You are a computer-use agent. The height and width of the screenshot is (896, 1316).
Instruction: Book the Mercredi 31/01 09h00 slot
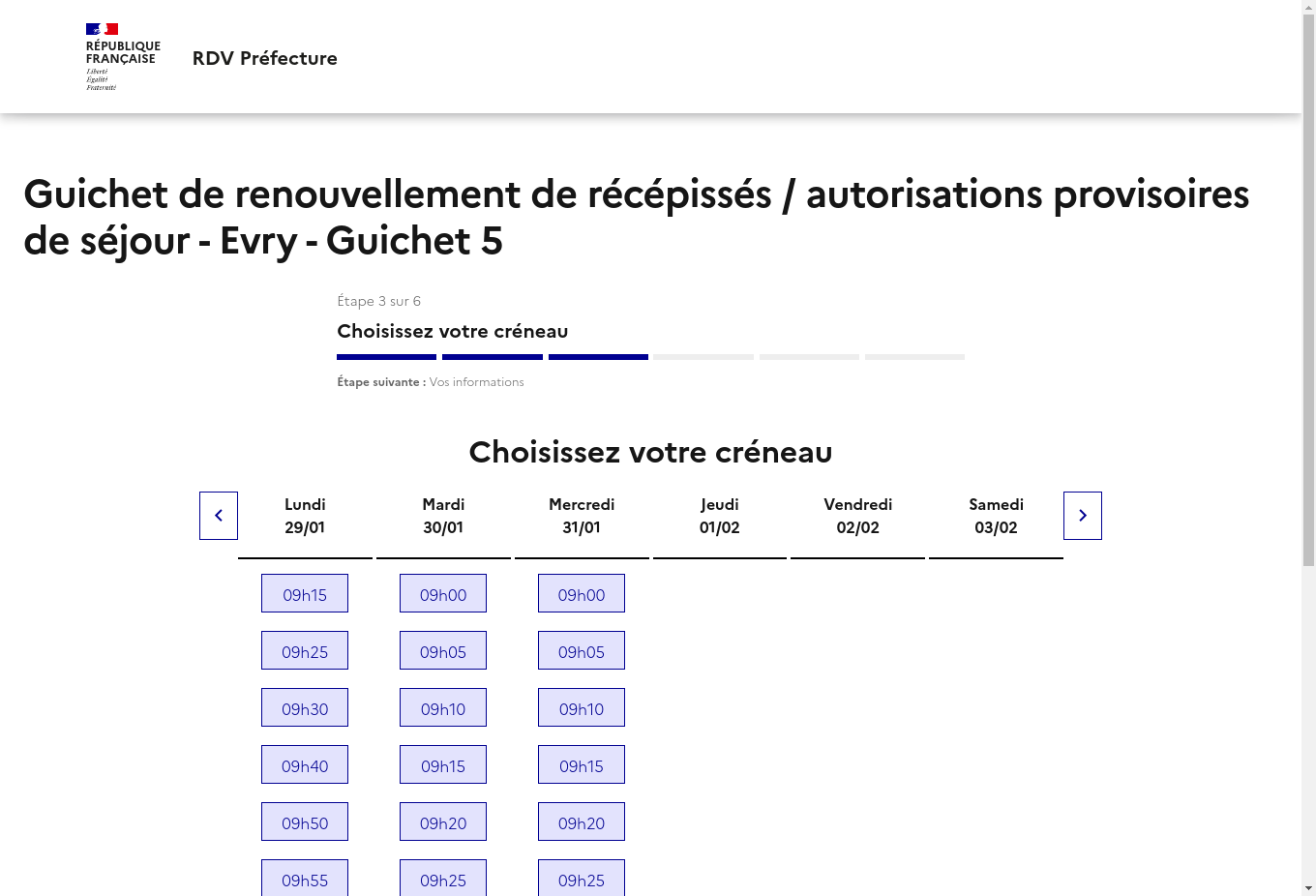pyautogui.click(x=582, y=594)
